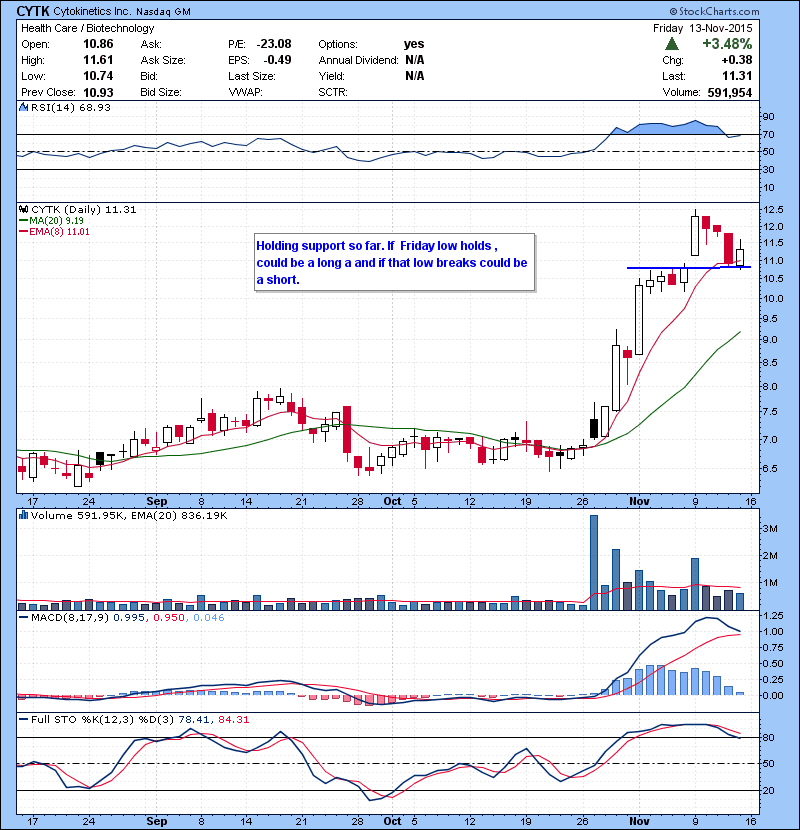This screenshot has width=800, height=830.
Task: Click the MA(20) 9.19 legend text
Action: pos(56,221)
